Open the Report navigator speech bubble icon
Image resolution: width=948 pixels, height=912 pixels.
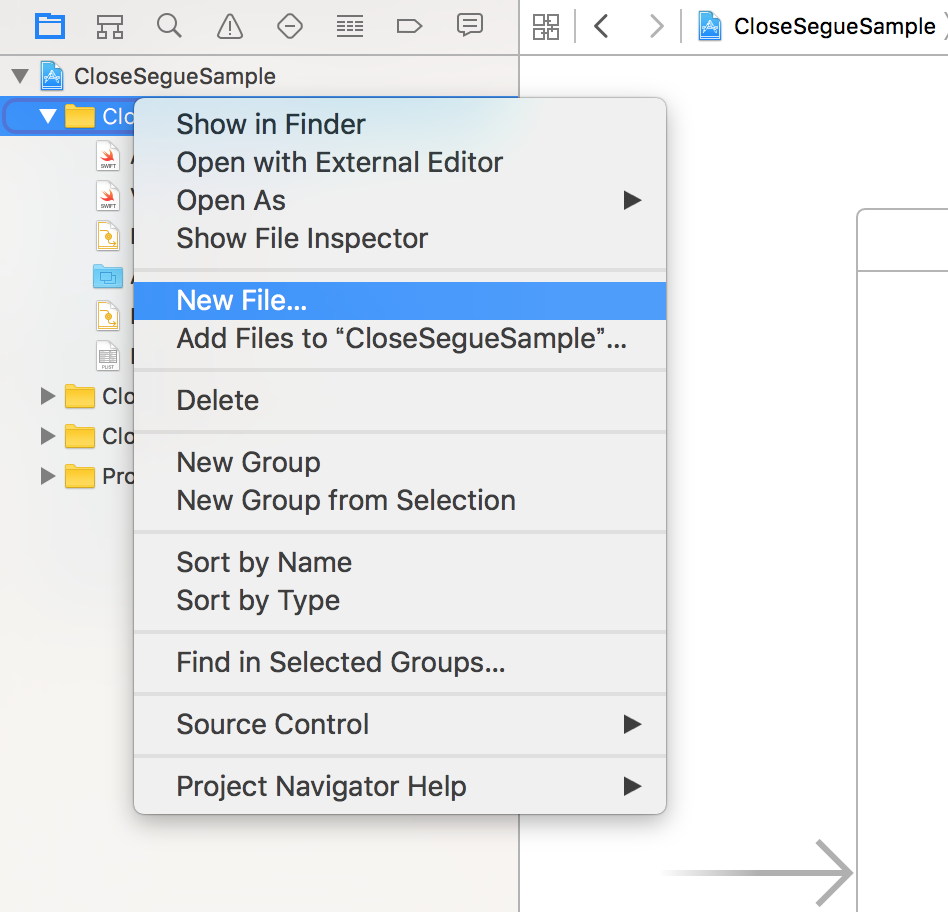pos(470,25)
